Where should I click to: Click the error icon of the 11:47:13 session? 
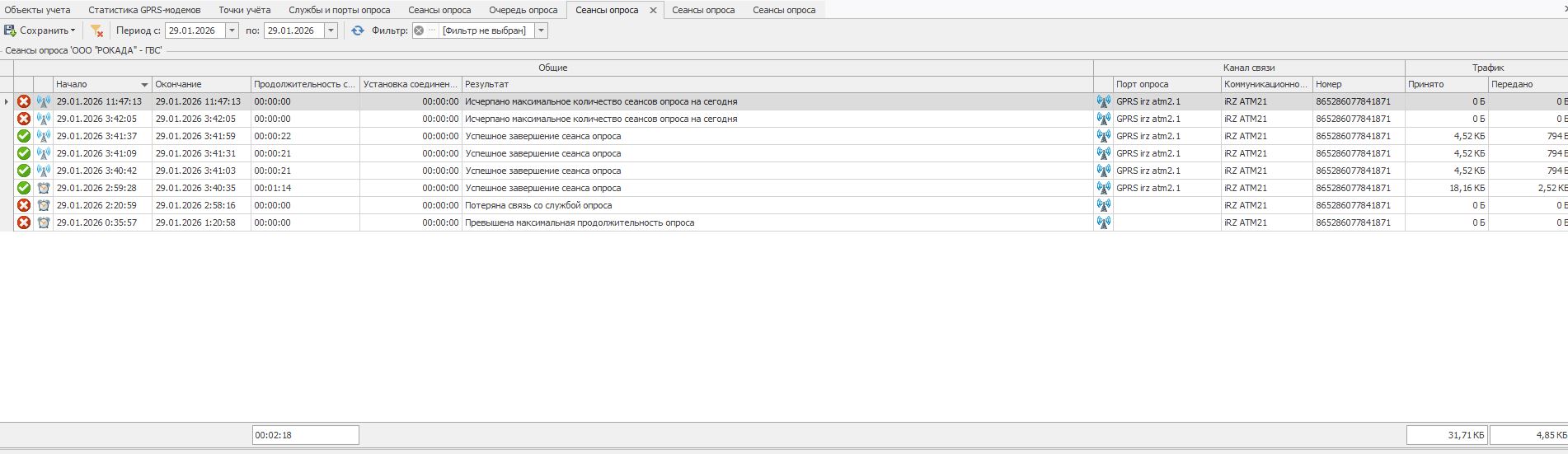click(24, 101)
